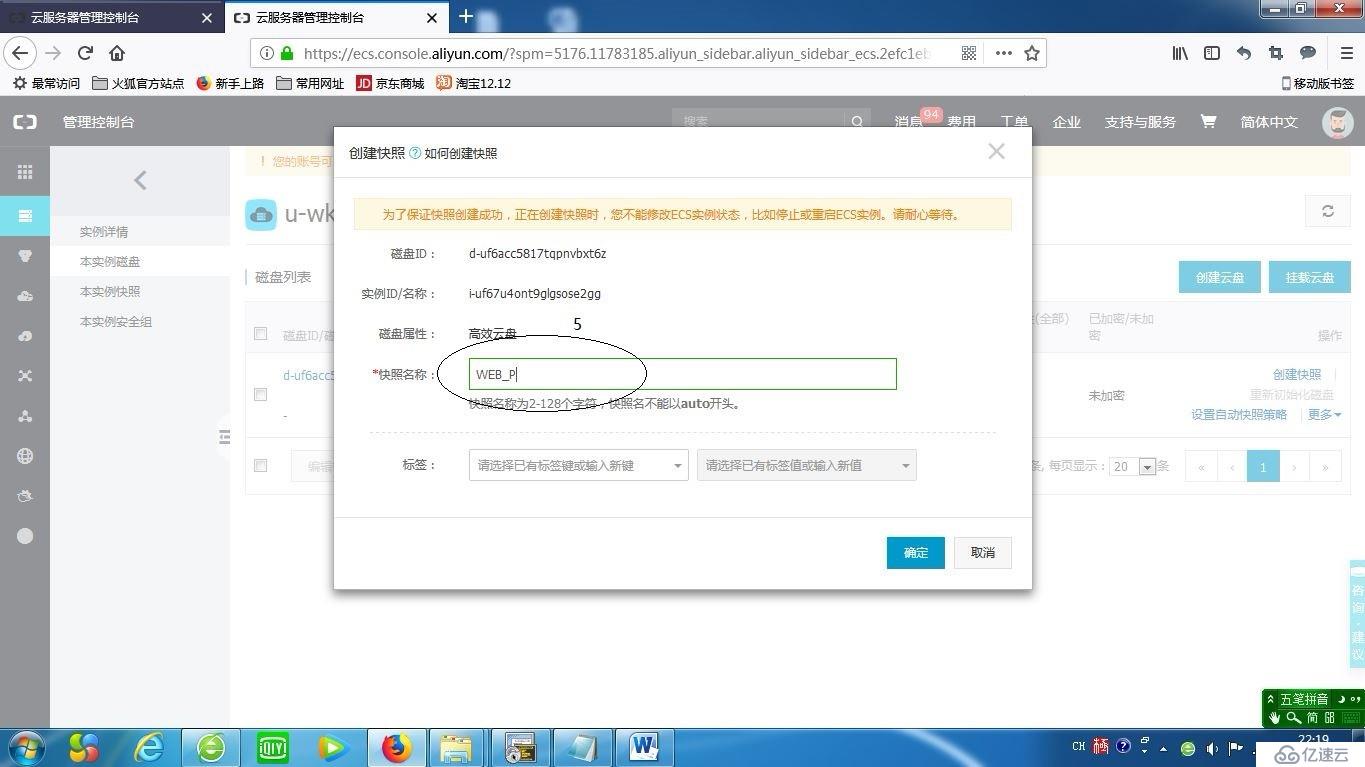
Task: Confirm snapshot creation with 确定 button
Action: [916, 553]
